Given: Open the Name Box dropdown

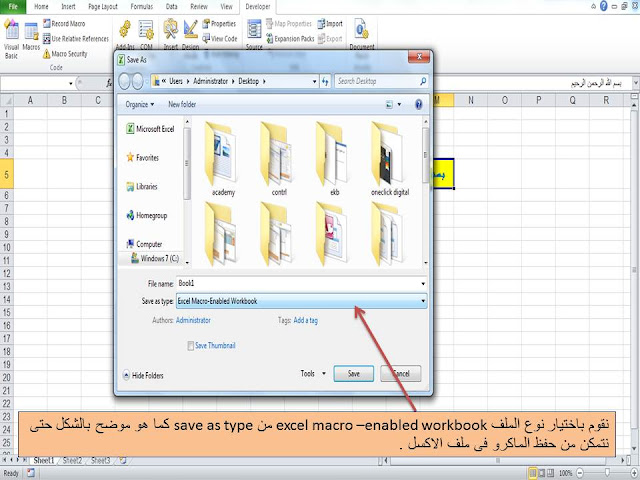Looking at the screenshot, I should coord(71,83).
